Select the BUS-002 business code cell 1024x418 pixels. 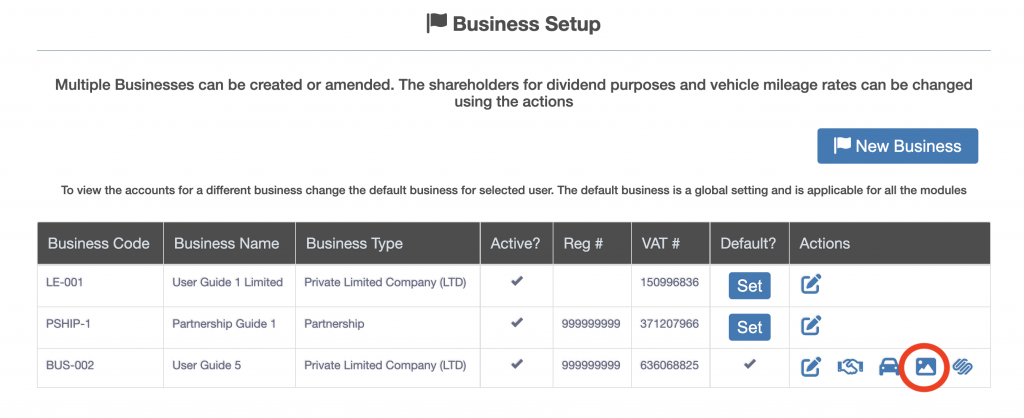point(70,366)
